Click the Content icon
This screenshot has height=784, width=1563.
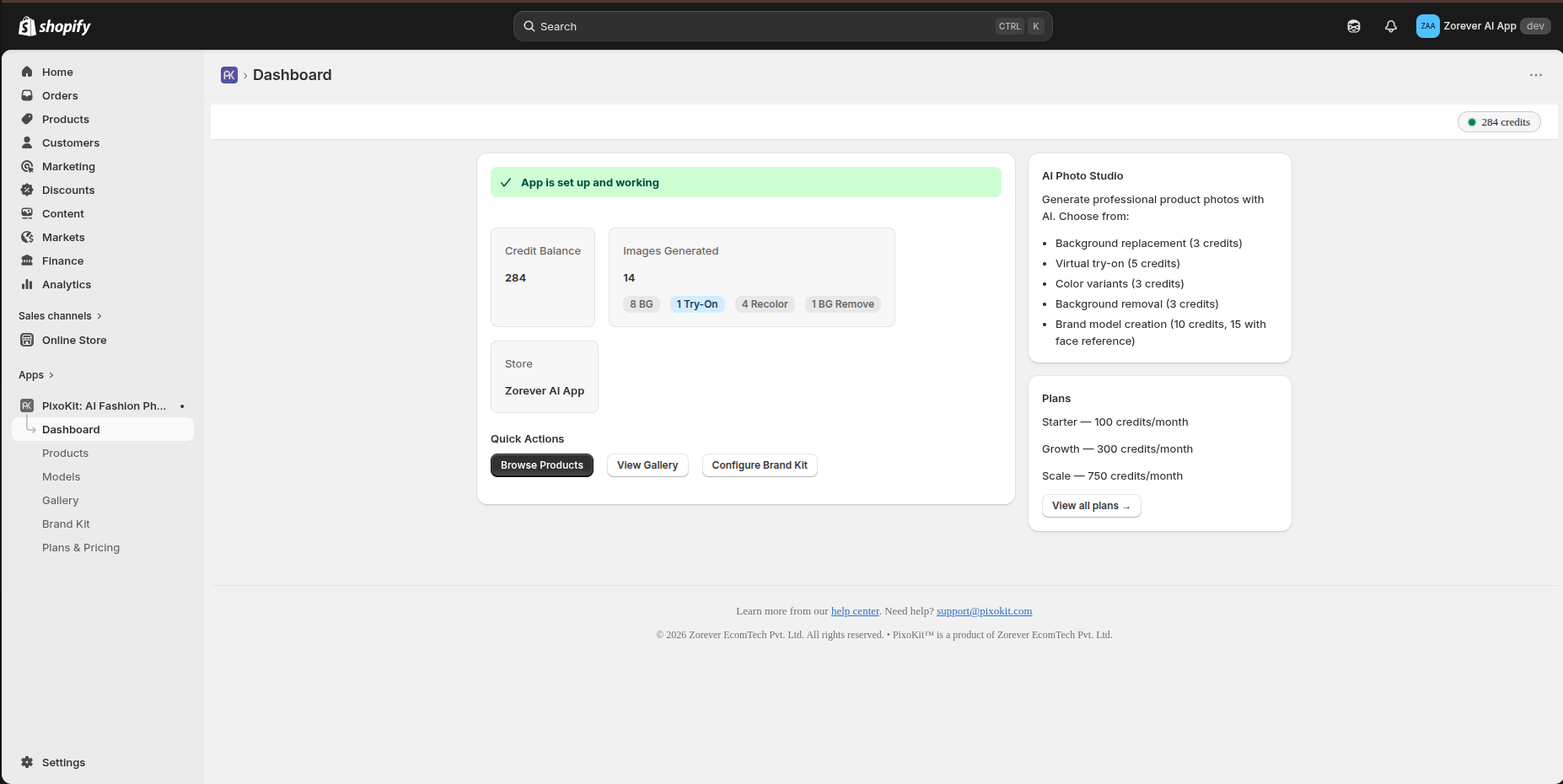tap(27, 213)
